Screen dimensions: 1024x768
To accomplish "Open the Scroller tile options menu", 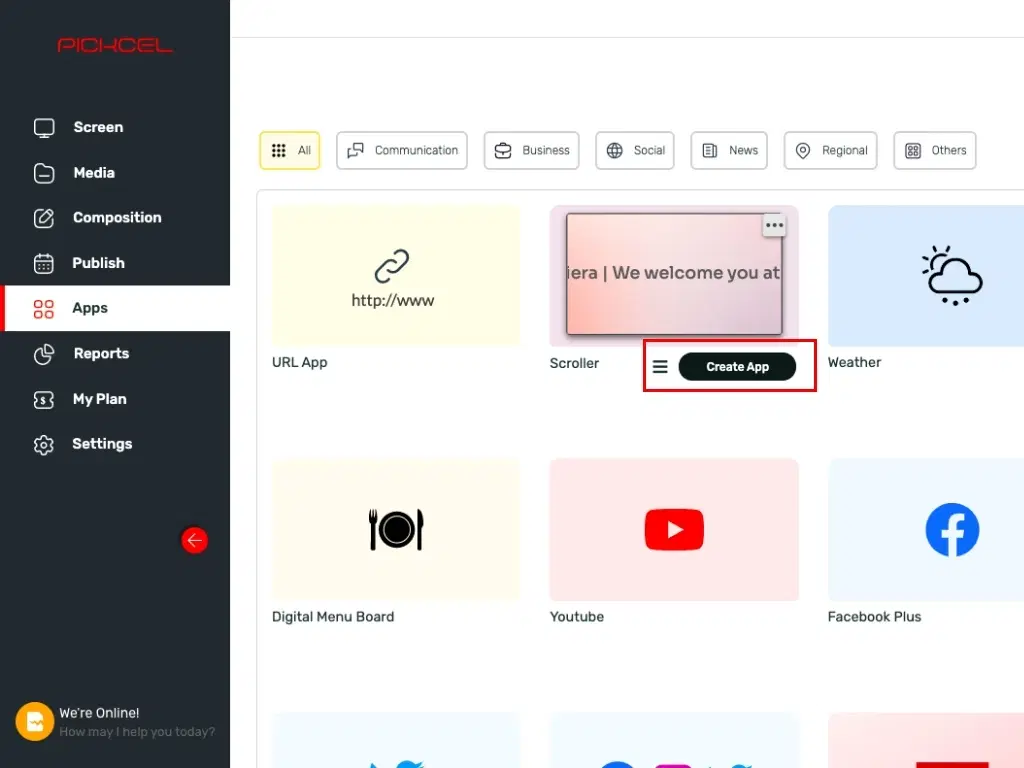I will point(774,225).
